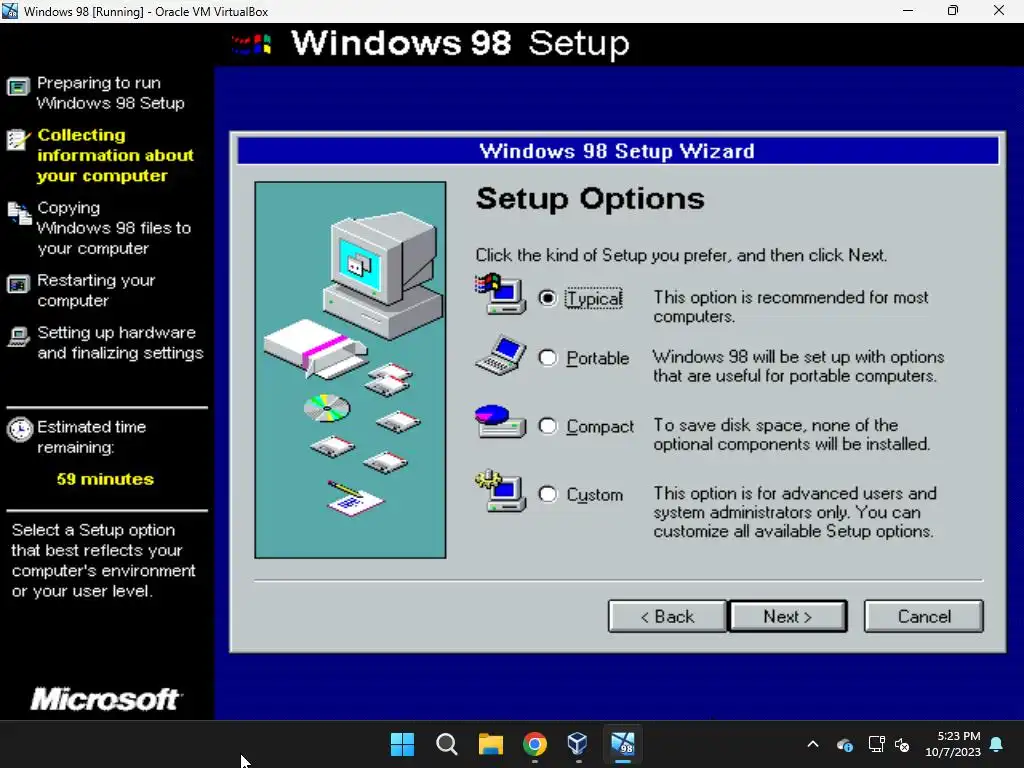Choose the Compact setup radio button

pos(547,426)
